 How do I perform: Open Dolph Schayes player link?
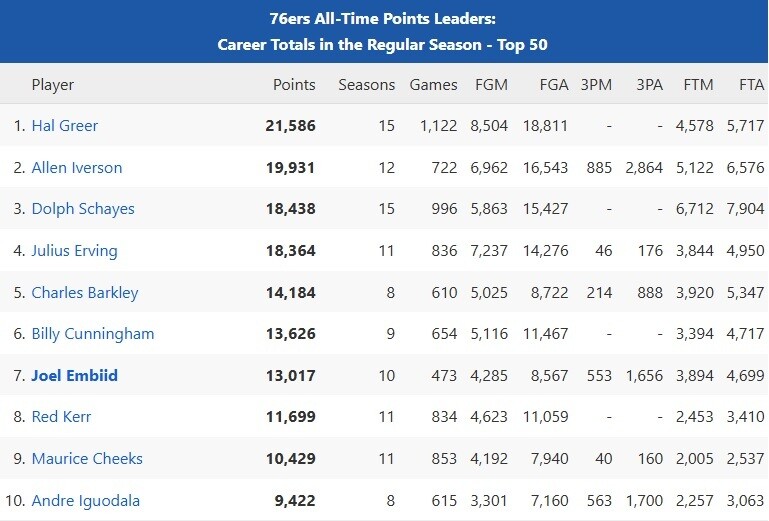tap(83, 209)
